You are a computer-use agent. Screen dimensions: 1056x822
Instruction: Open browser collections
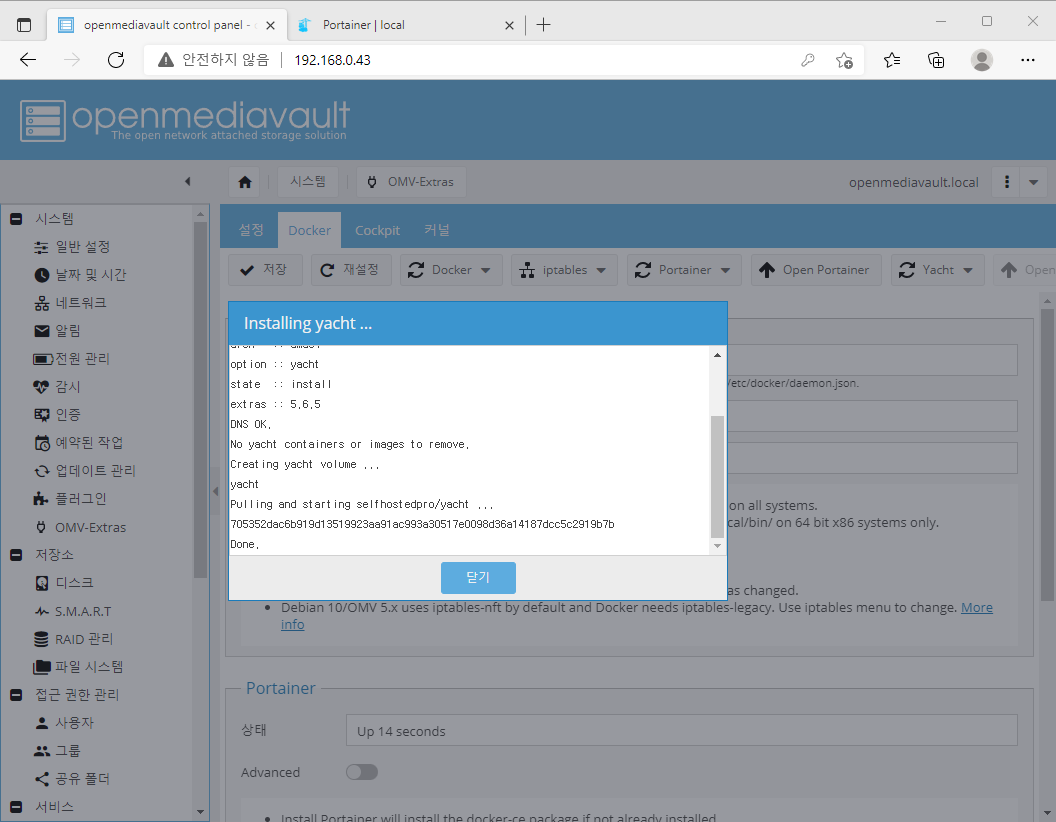coord(936,60)
